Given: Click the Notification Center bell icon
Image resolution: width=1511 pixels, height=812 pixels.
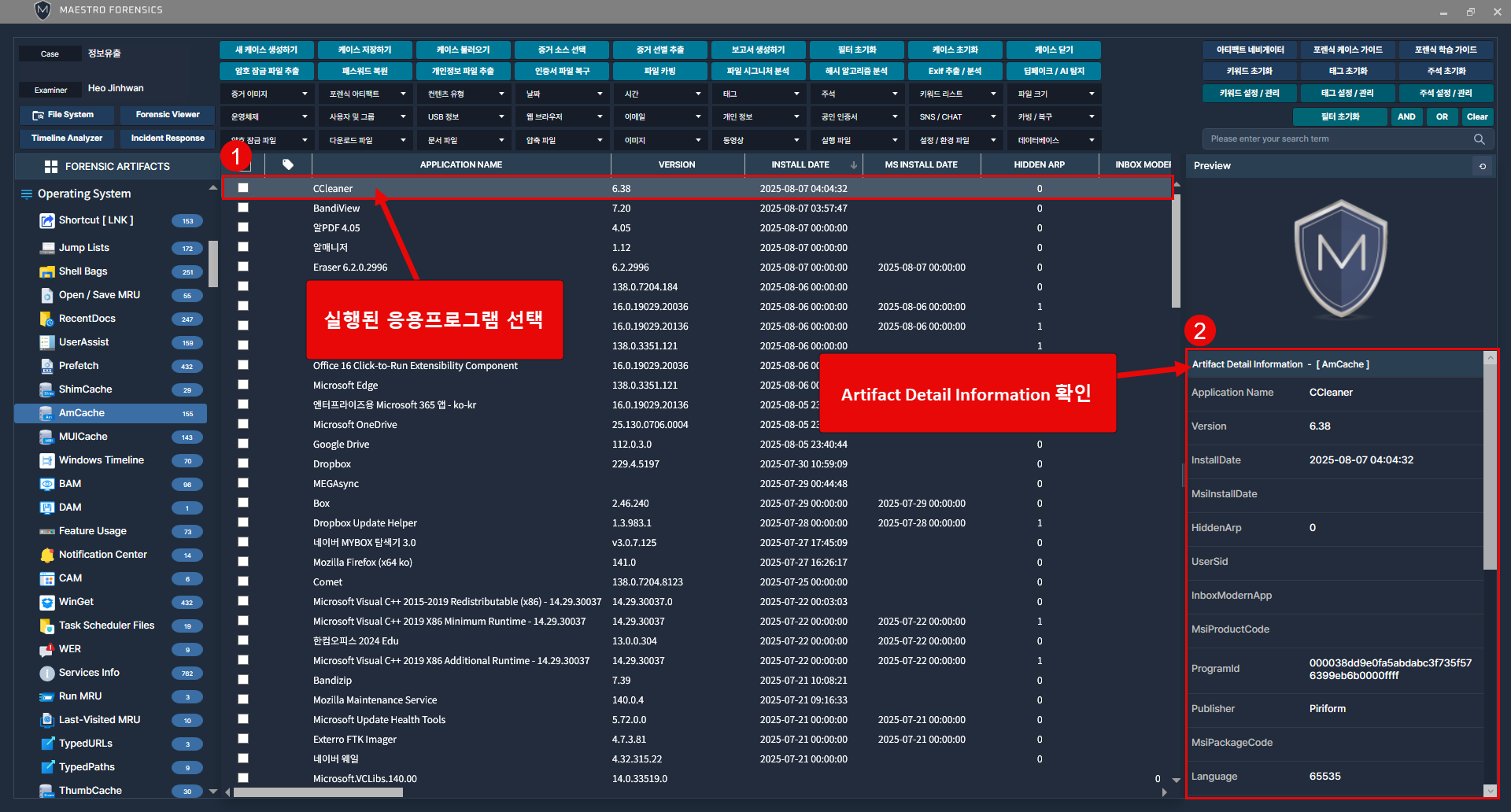Looking at the screenshot, I should [x=46, y=555].
